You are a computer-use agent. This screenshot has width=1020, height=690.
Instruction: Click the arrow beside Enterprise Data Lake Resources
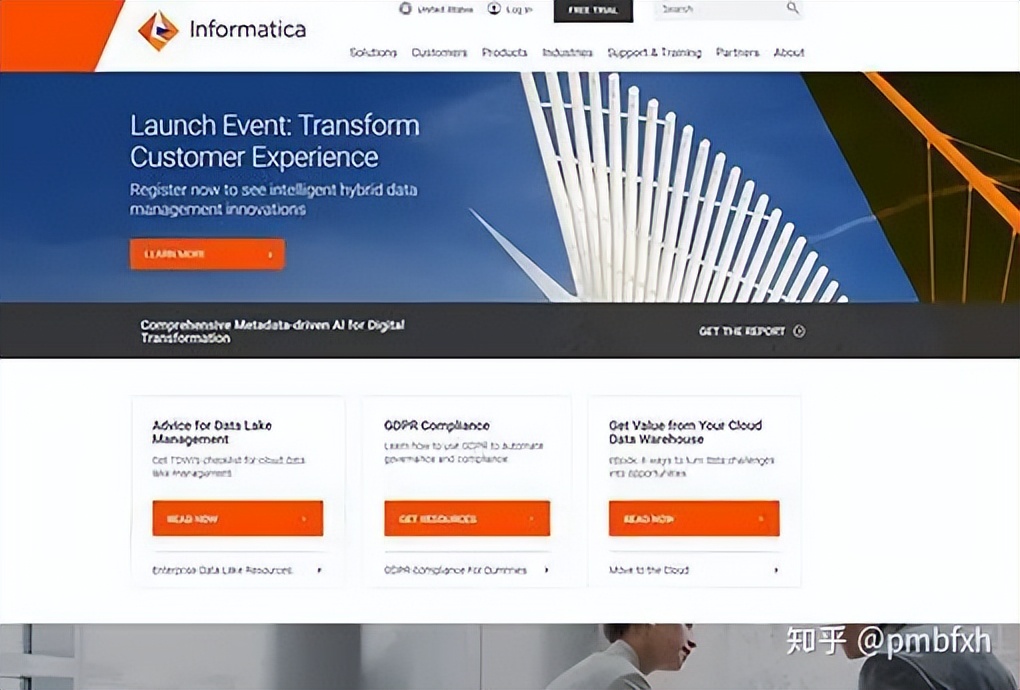[319, 570]
